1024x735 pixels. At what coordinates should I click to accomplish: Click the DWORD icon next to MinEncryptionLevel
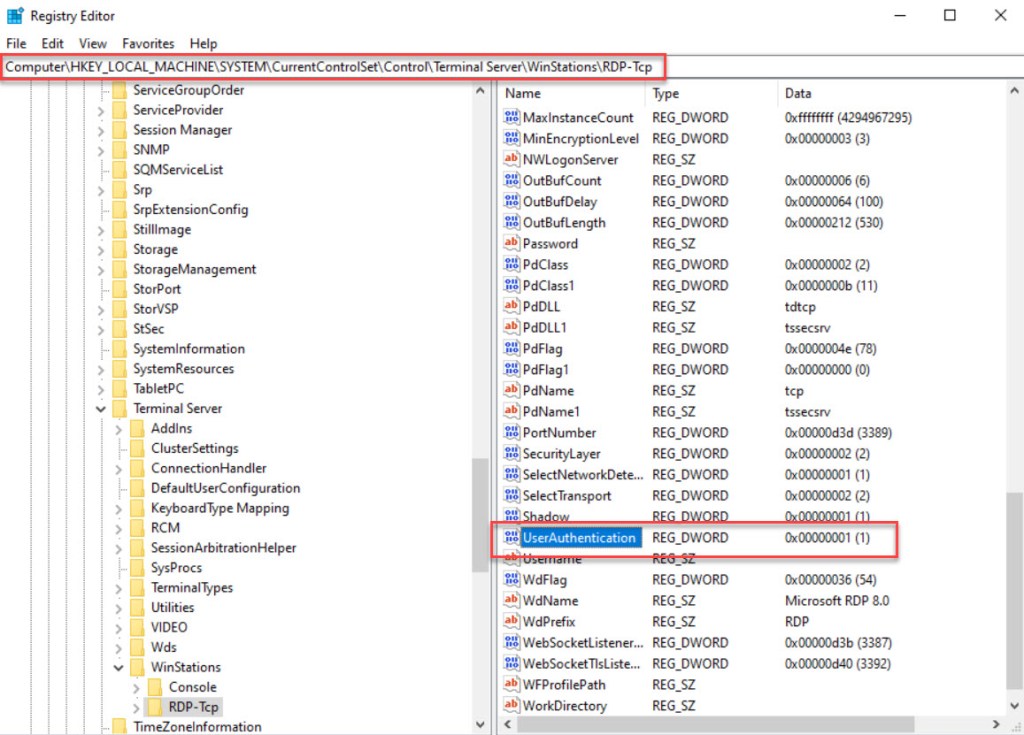click(511, 139)
